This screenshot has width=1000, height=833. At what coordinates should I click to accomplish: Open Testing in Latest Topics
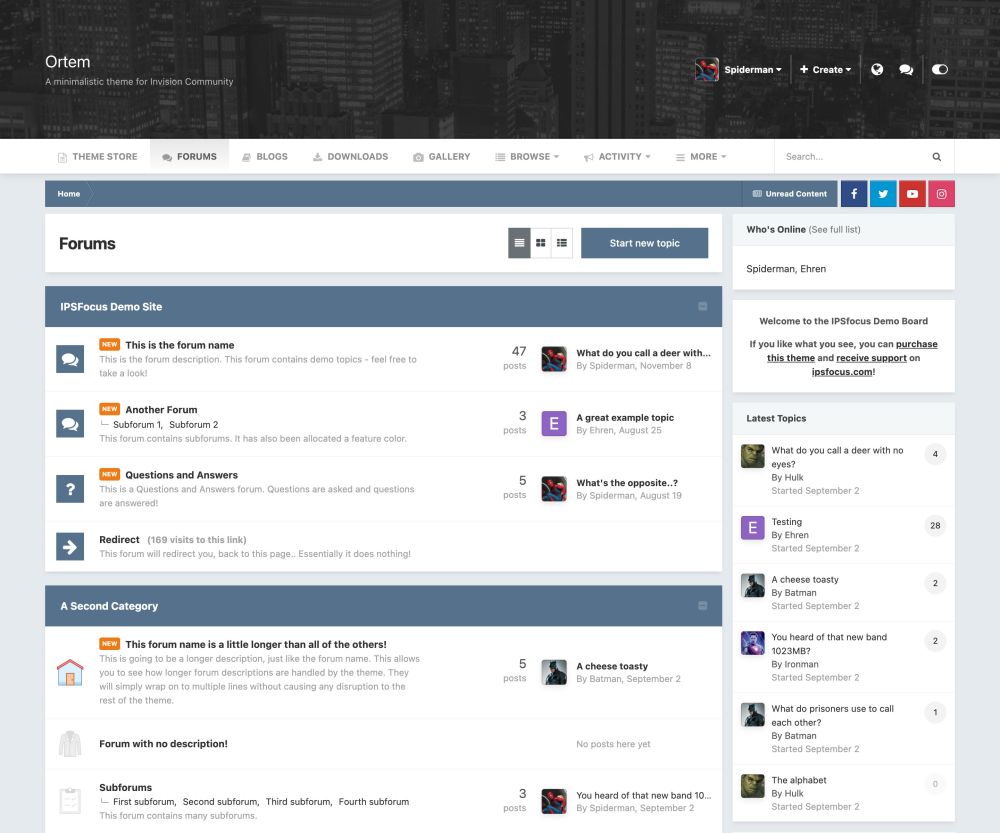coord(786,522)
